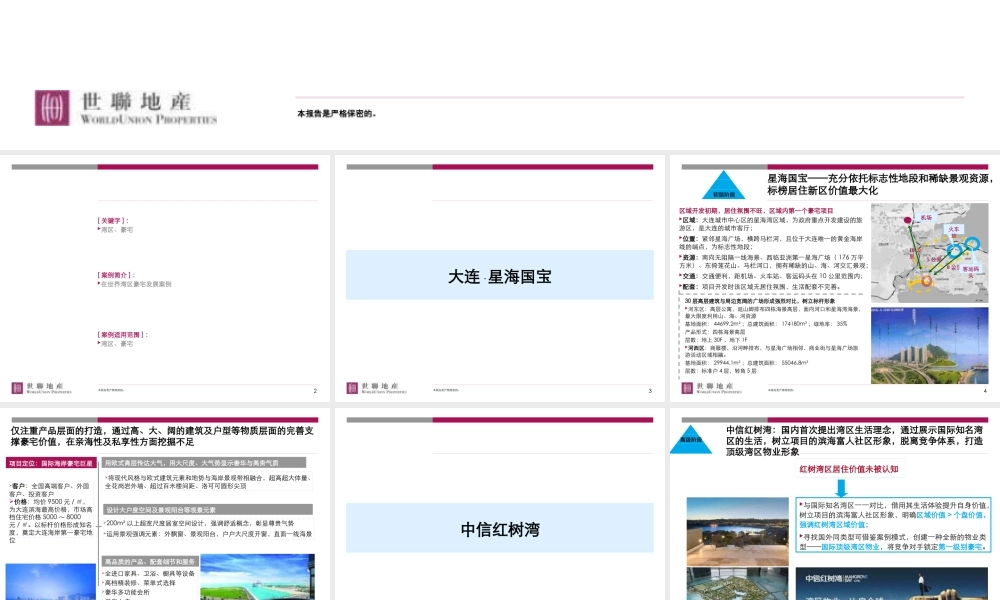1000x600 pixels.
Task: Click the '[案例适用范围]:' heading
Action: coord(122,334)
